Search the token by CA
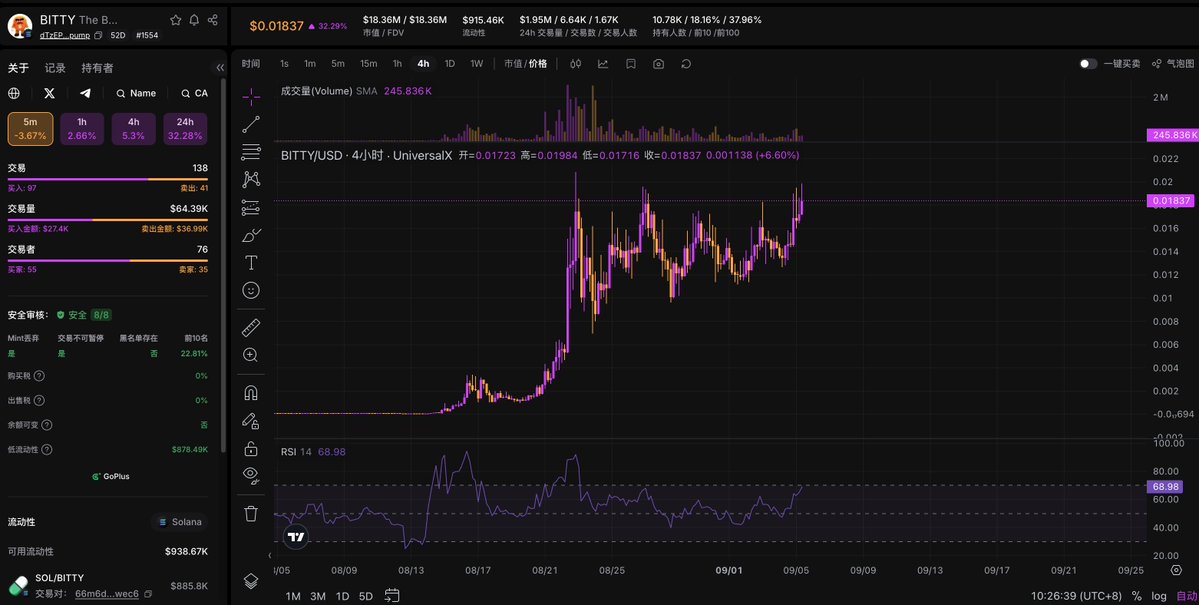The image size is (1199, 605). [x=194, y=93]
